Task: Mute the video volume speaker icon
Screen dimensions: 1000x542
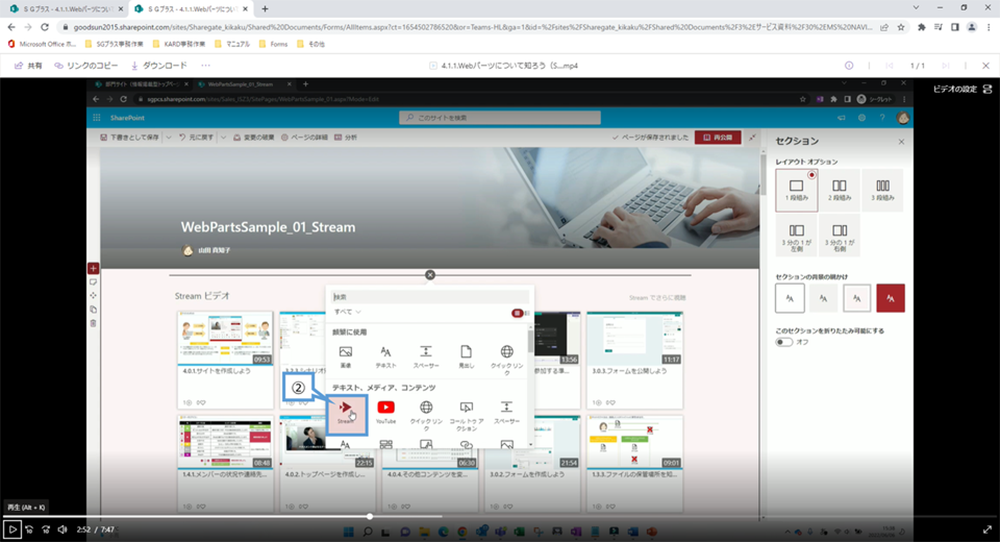Action: click(x=62, y=529)
